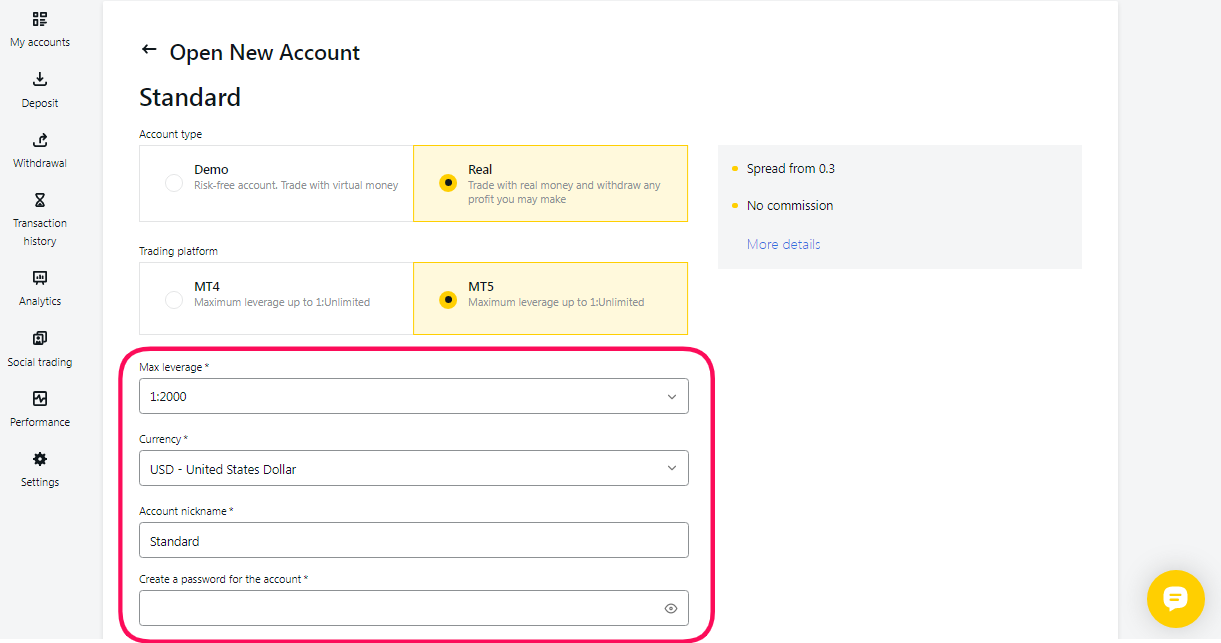This screenshot has width=1221, height=643.
Task: Focus the account password input field
Action: click(x=400, y=608)
